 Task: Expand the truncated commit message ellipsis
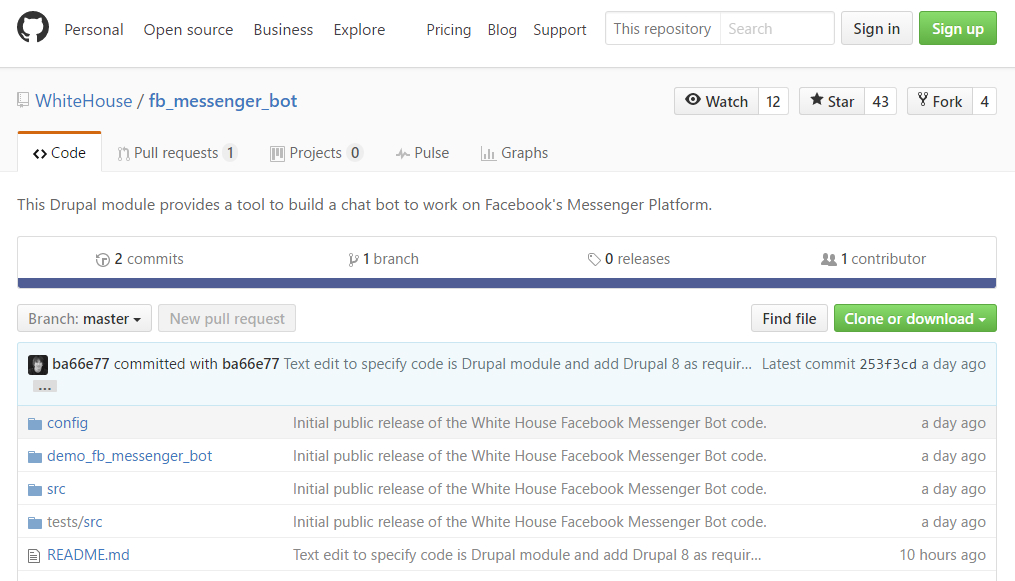44,384
